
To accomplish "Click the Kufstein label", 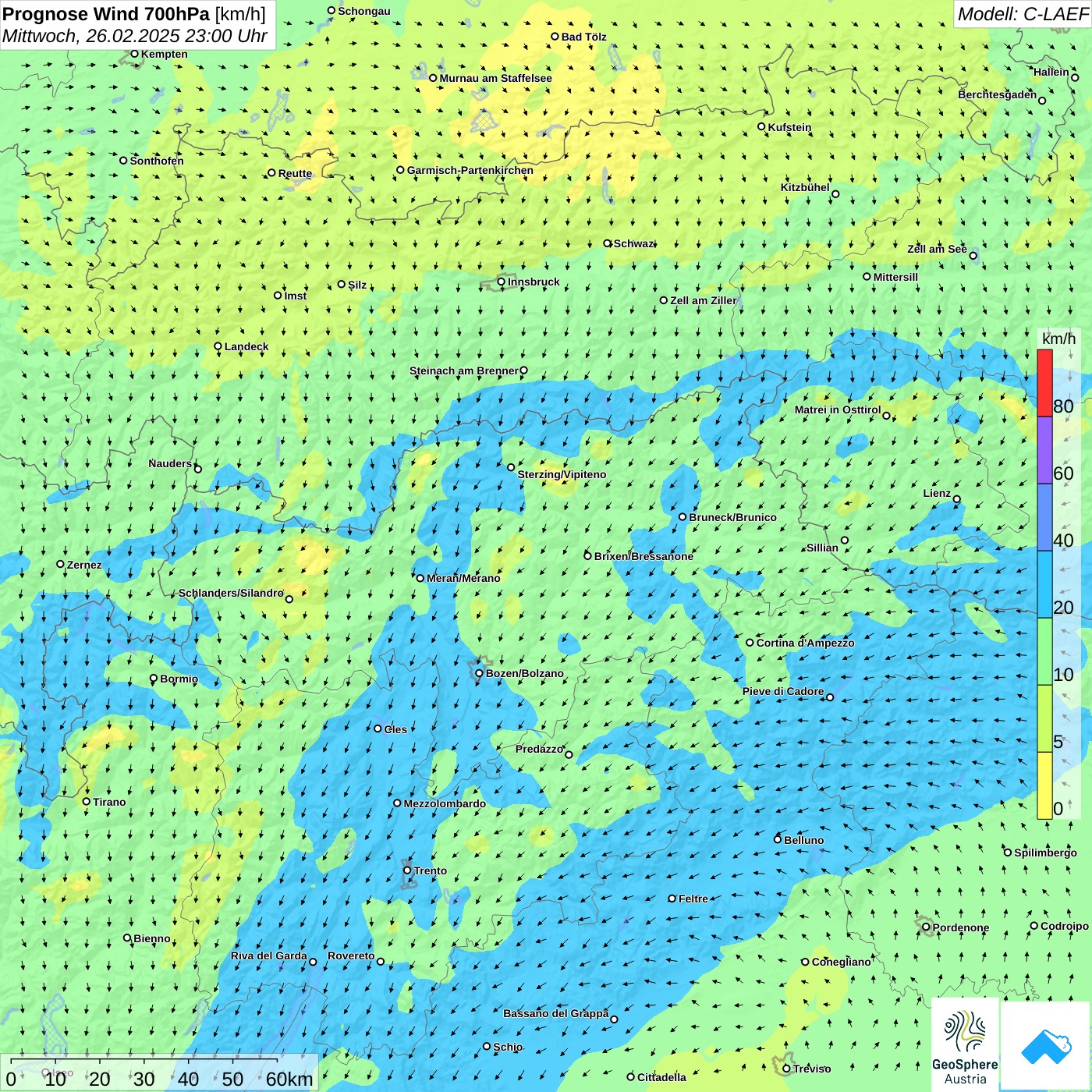I will [x=789, y=127].
